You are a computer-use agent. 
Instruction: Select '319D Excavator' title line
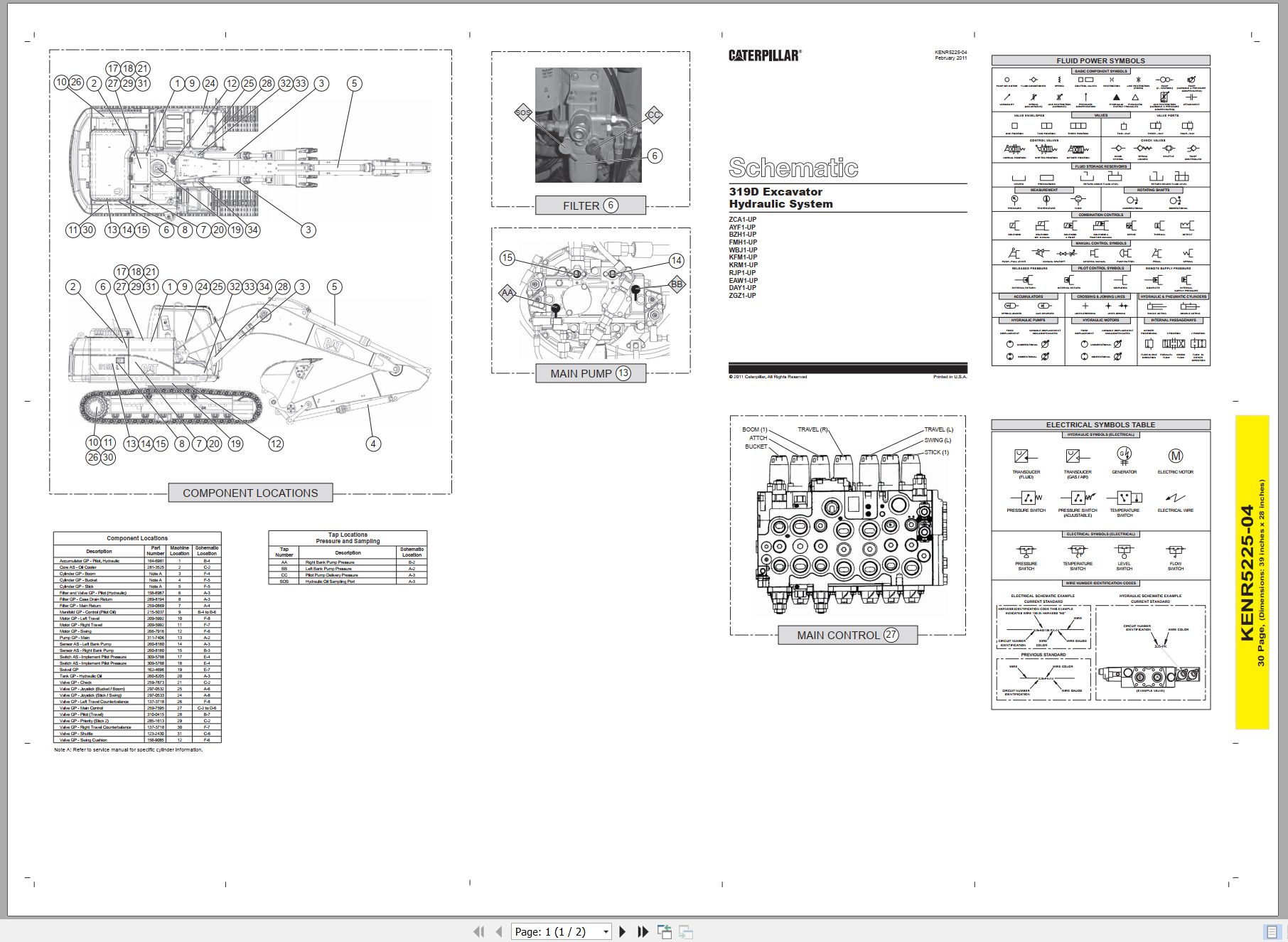coord(776,191)
